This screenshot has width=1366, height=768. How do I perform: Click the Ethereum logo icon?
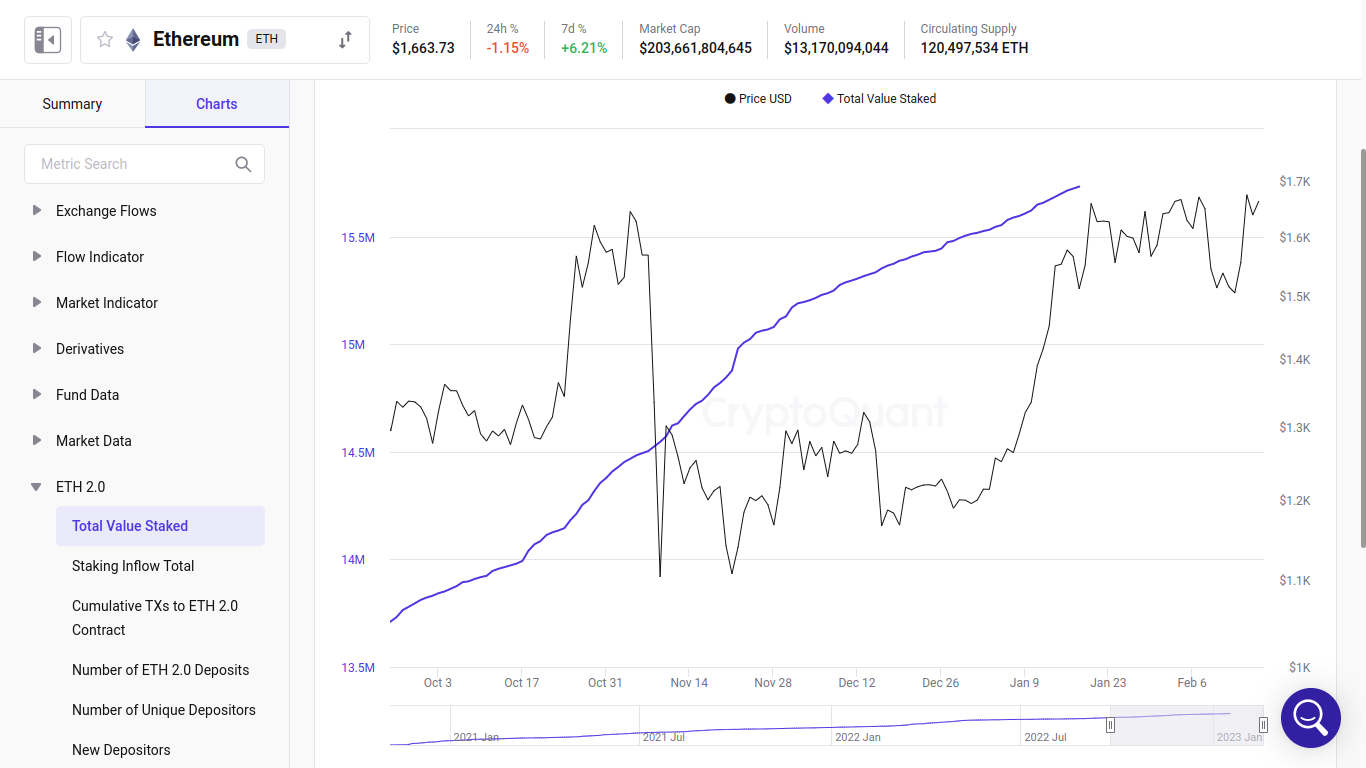[133, 40]
